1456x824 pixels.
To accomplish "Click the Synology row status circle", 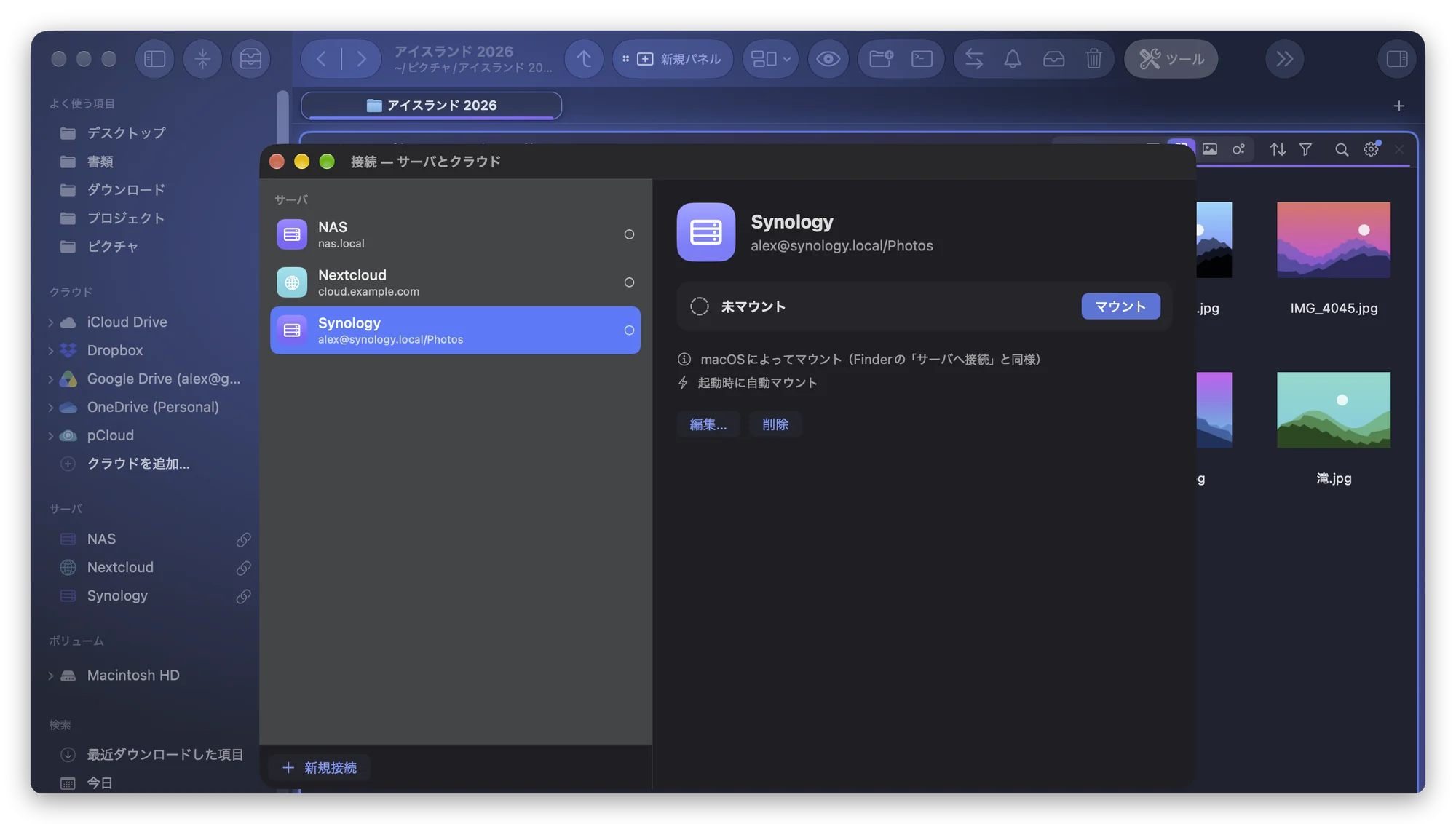I will coord(629,330).
